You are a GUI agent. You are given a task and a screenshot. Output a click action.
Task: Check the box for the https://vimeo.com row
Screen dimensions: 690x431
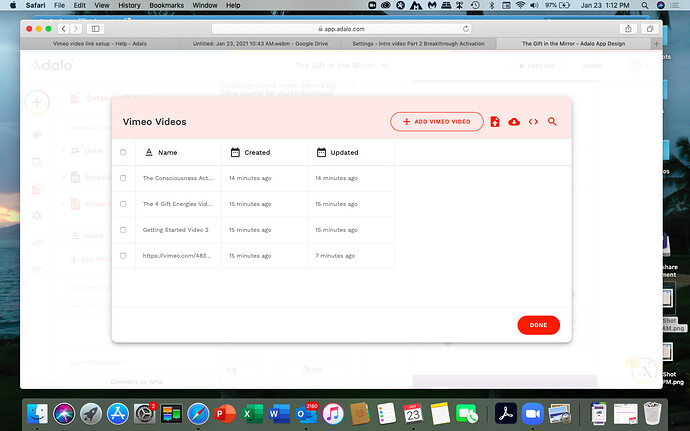[123, 256]
